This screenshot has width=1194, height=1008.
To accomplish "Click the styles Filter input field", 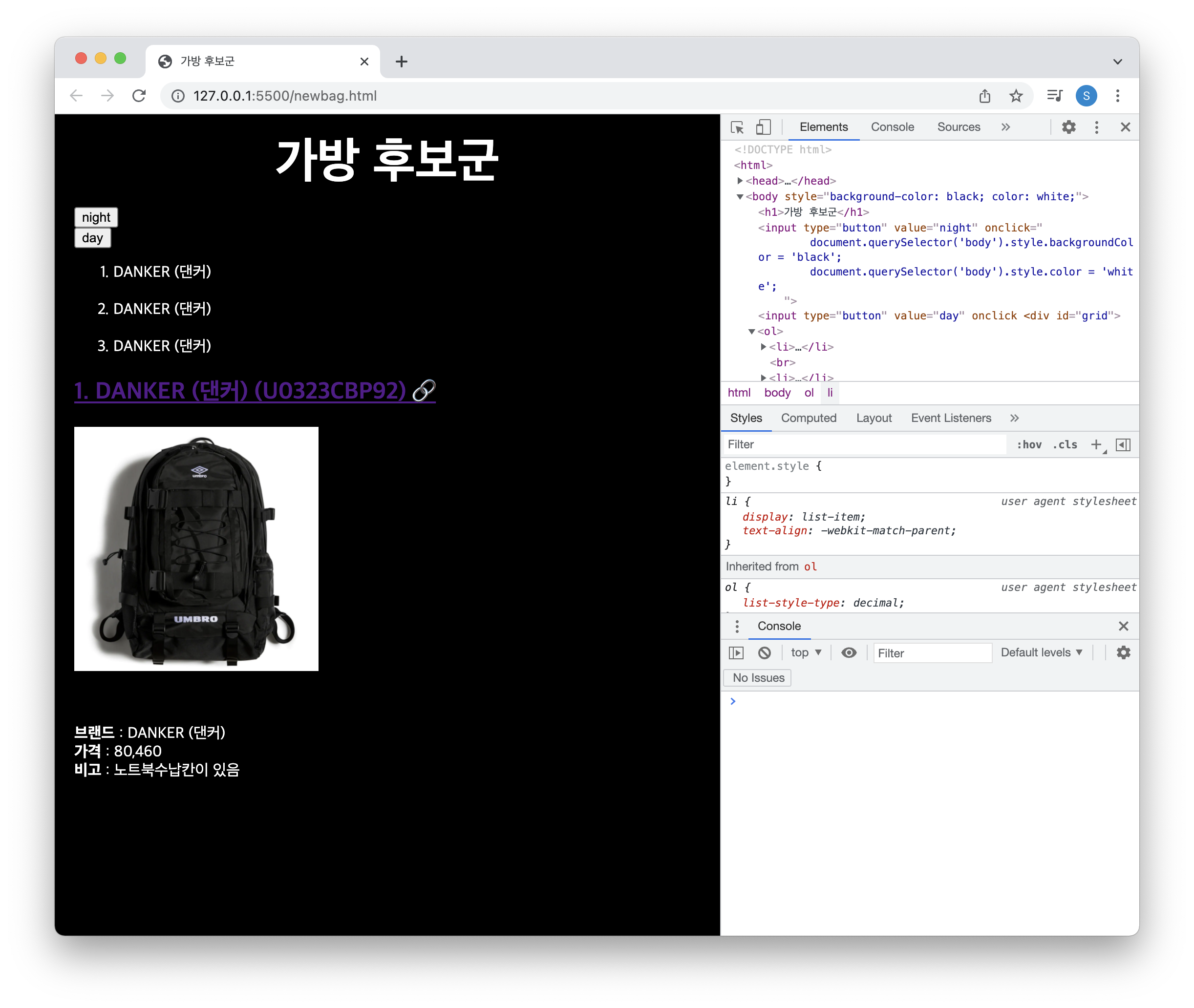I will (x=863, y=444).
